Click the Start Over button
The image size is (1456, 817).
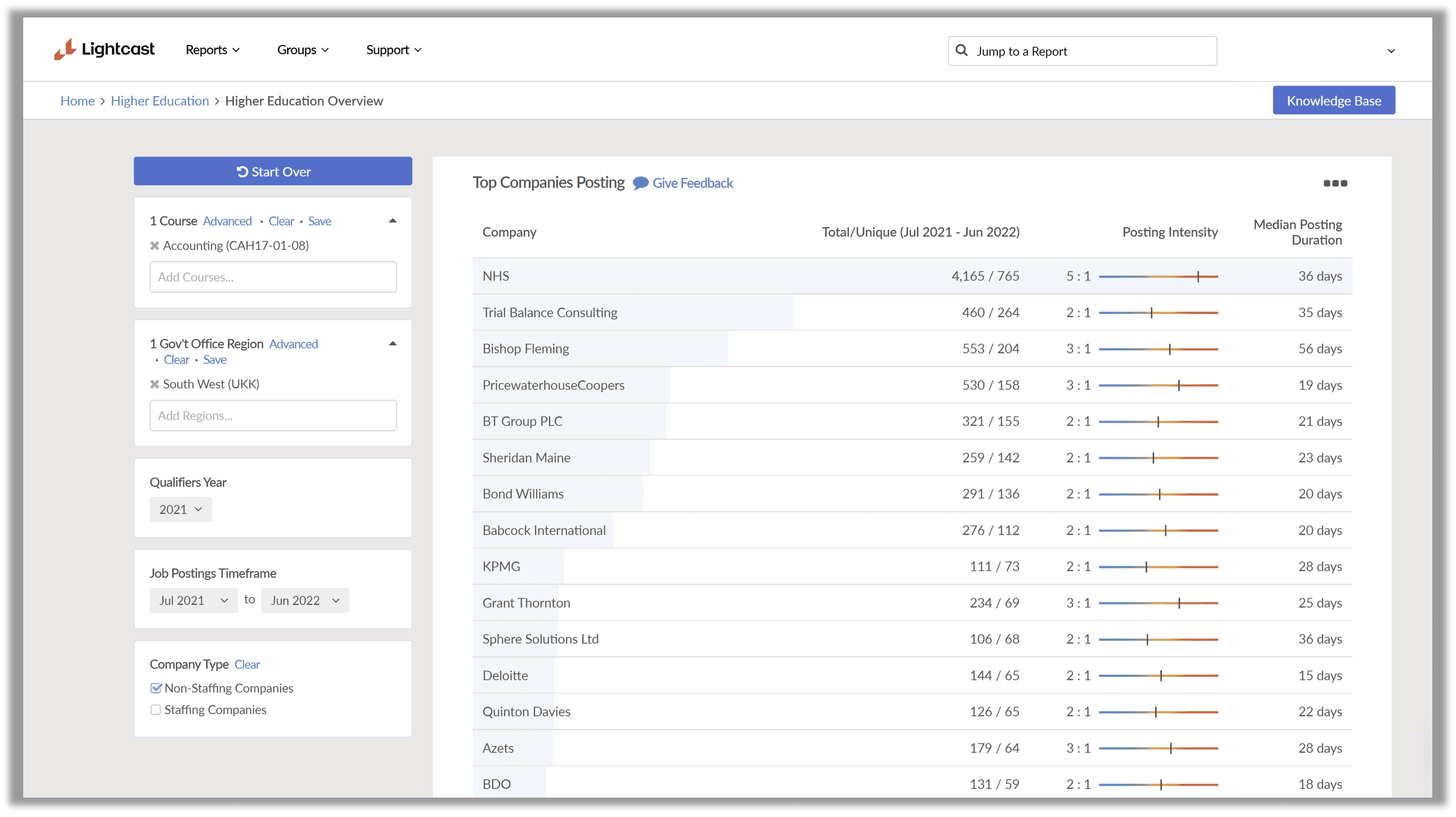click(273, 171)
